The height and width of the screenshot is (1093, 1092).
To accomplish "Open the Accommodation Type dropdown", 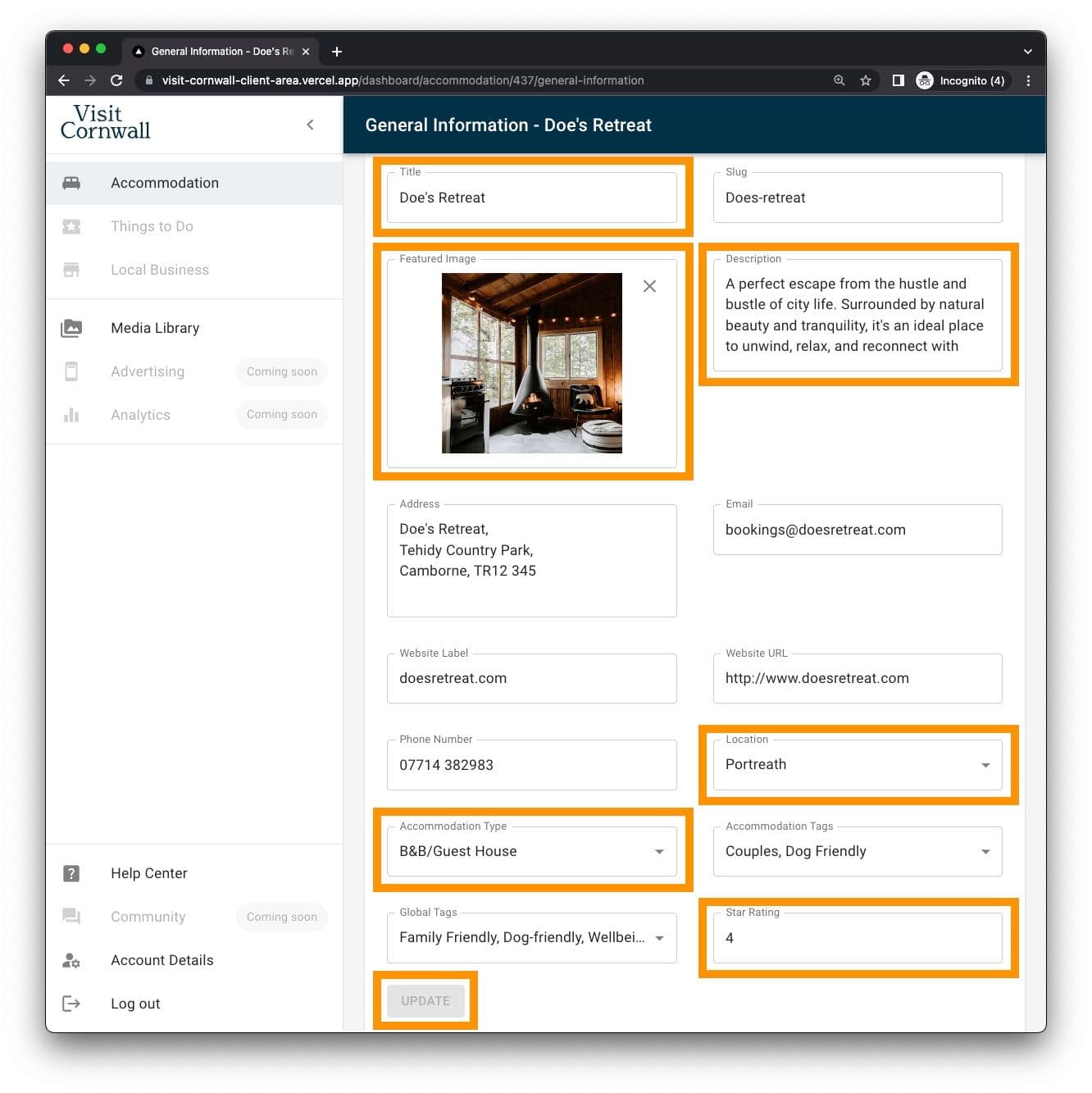I will 659,852.
